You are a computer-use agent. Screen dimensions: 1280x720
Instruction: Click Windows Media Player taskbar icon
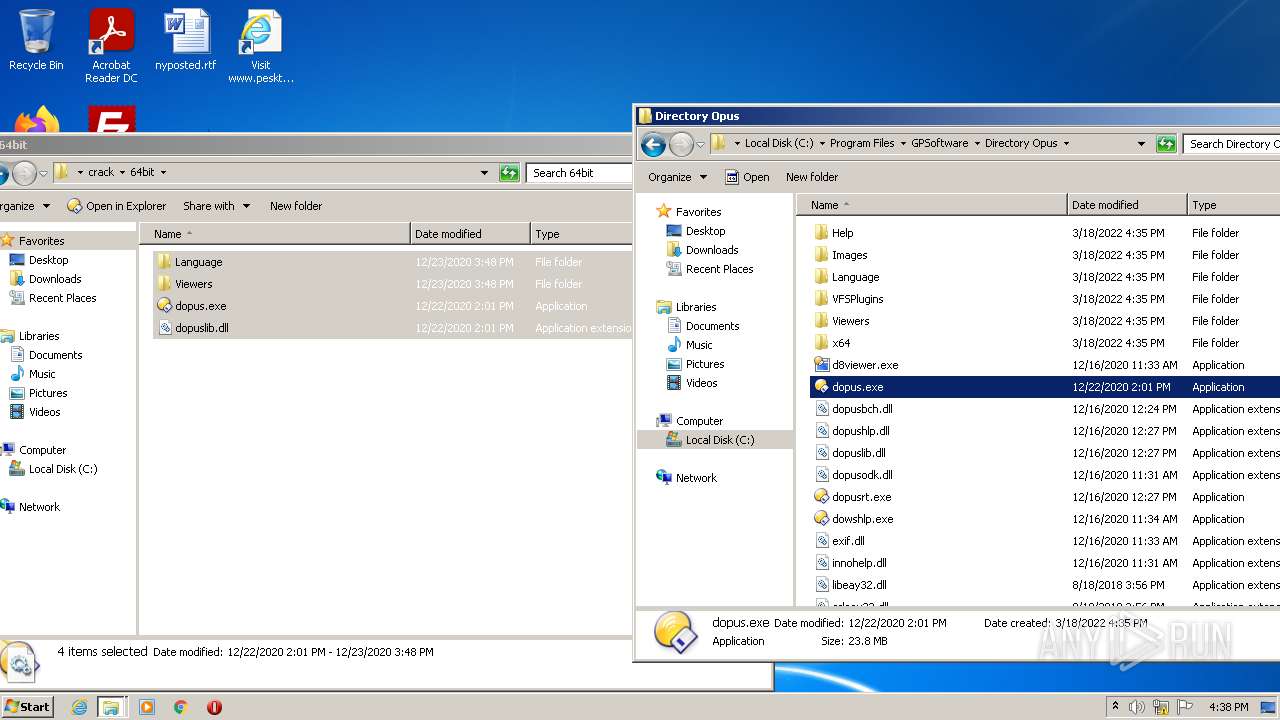tap(147, 707)
